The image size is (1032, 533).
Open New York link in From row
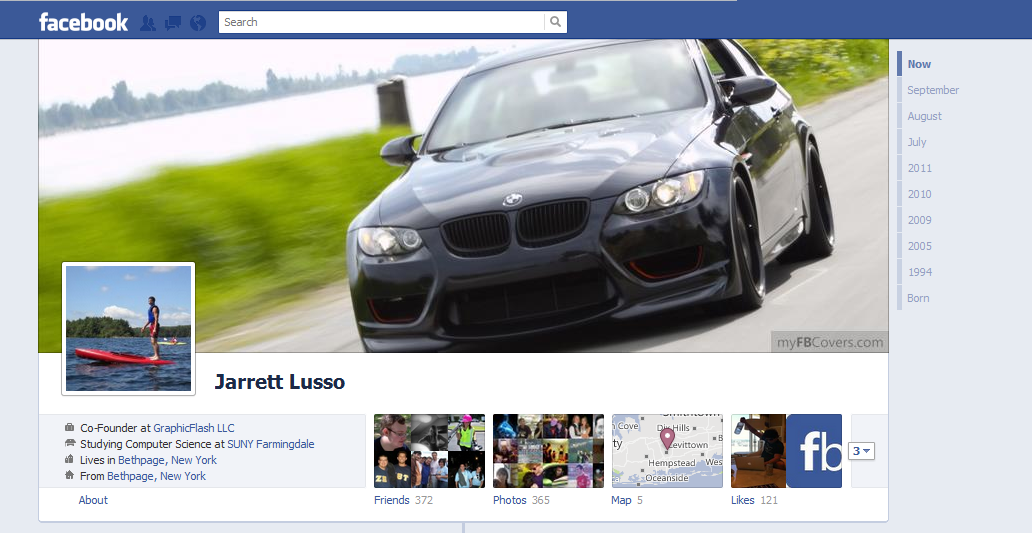coord(183,476)
